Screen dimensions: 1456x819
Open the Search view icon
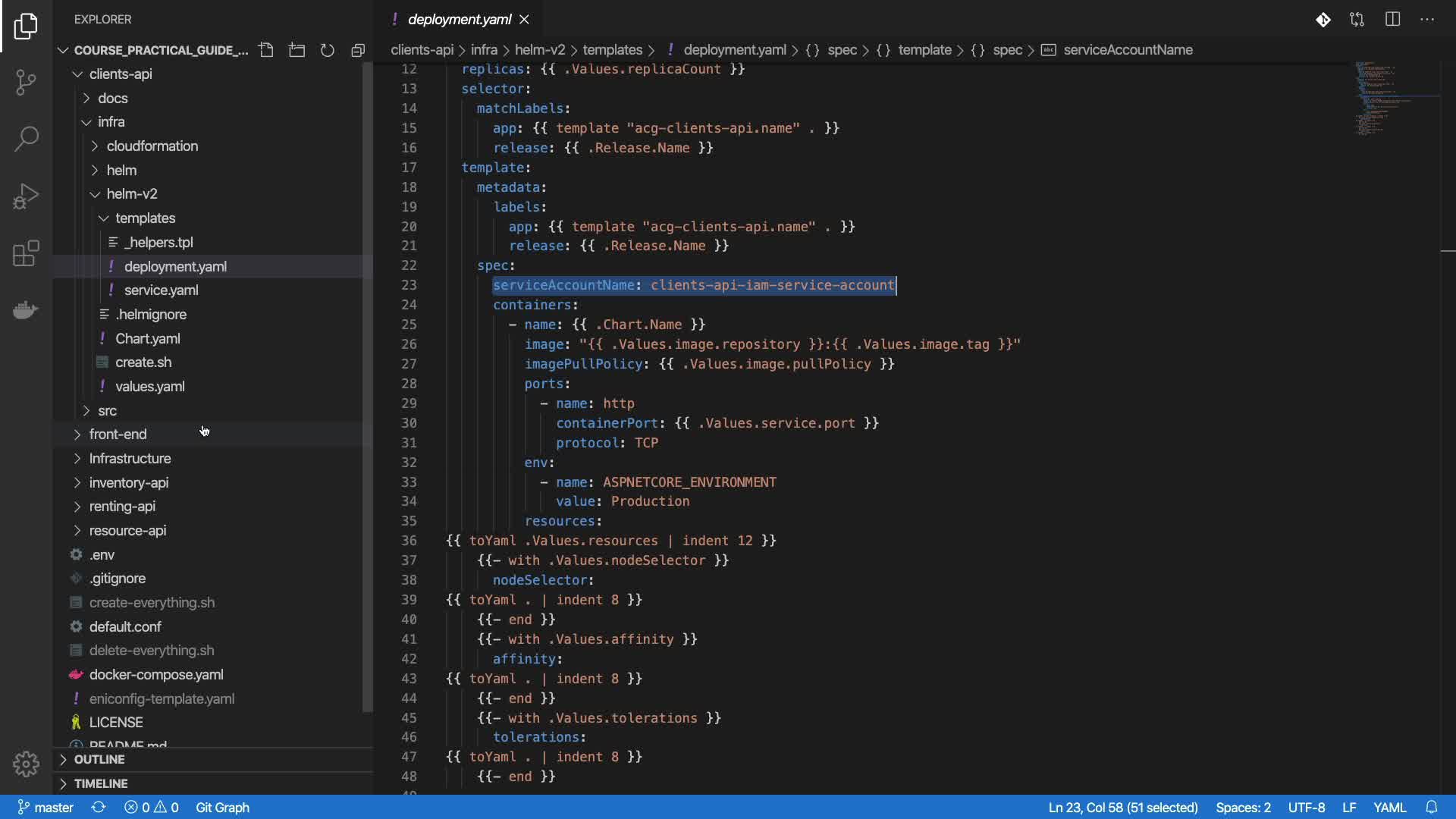(x=26, y=139)
